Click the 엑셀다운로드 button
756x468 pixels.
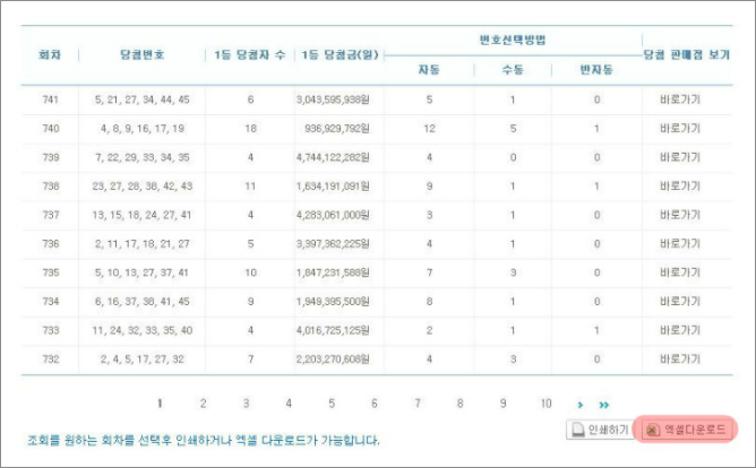[x=685, y=429]
